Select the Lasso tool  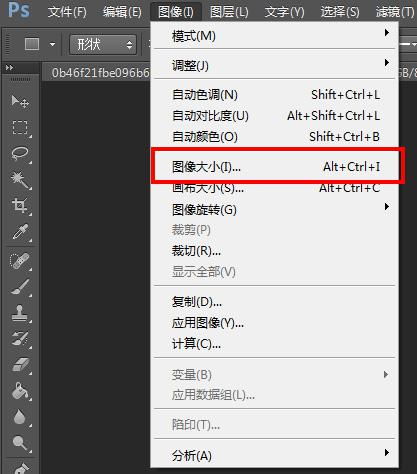click(20, 153)
